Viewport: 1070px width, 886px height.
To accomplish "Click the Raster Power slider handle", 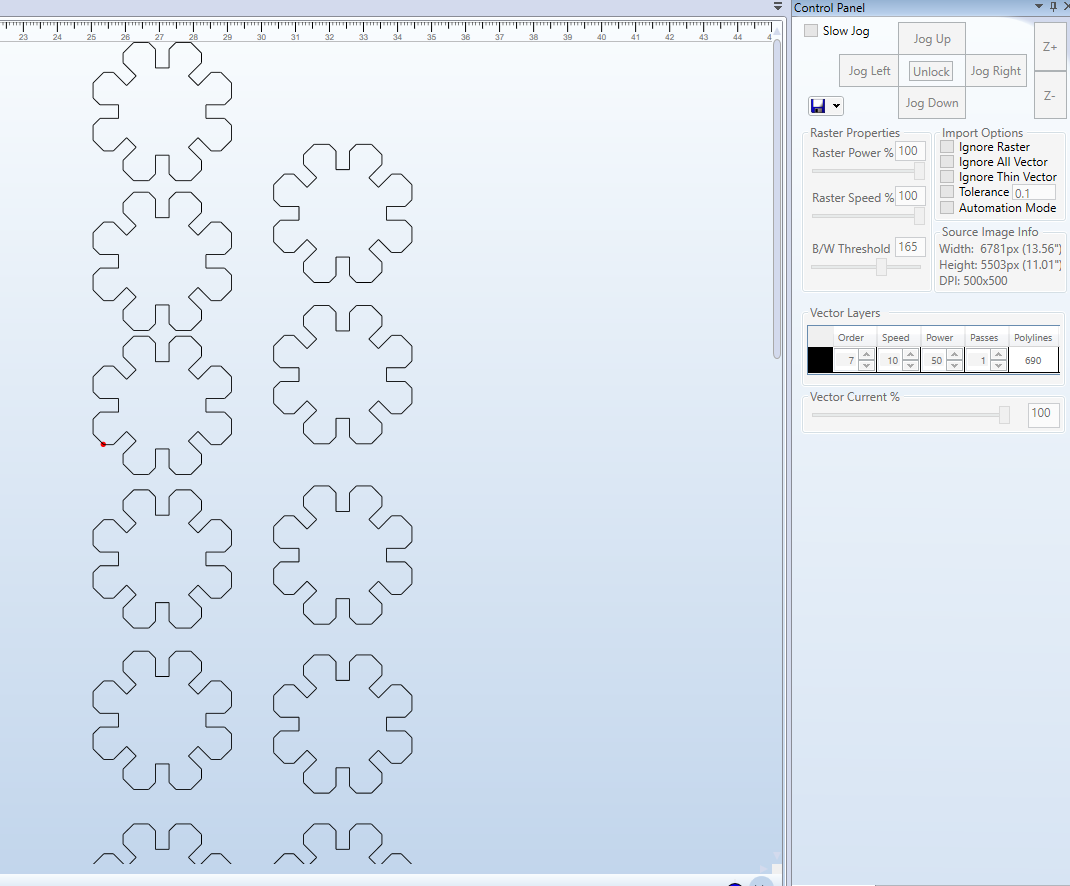I will [x=919, y=171].
